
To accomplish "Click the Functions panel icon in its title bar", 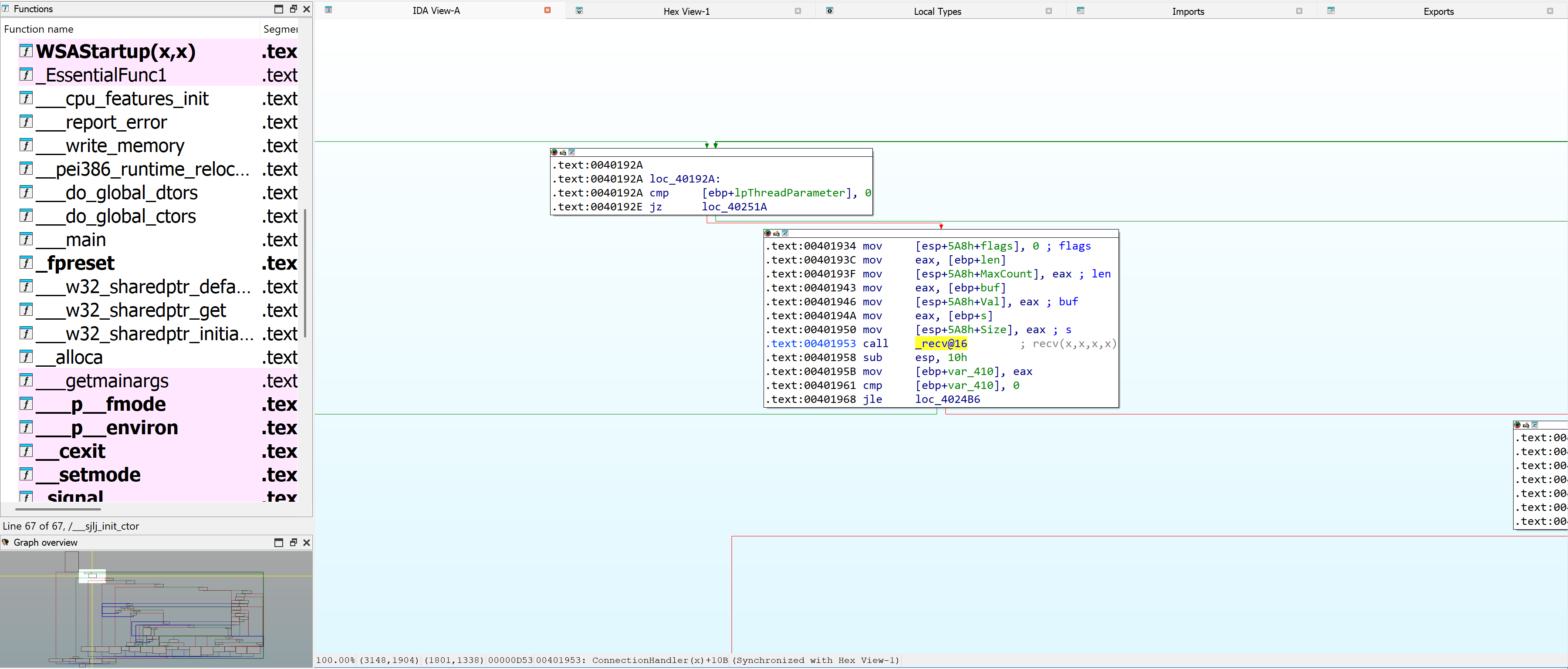I will pyautogui.click(x=6, y=9).
